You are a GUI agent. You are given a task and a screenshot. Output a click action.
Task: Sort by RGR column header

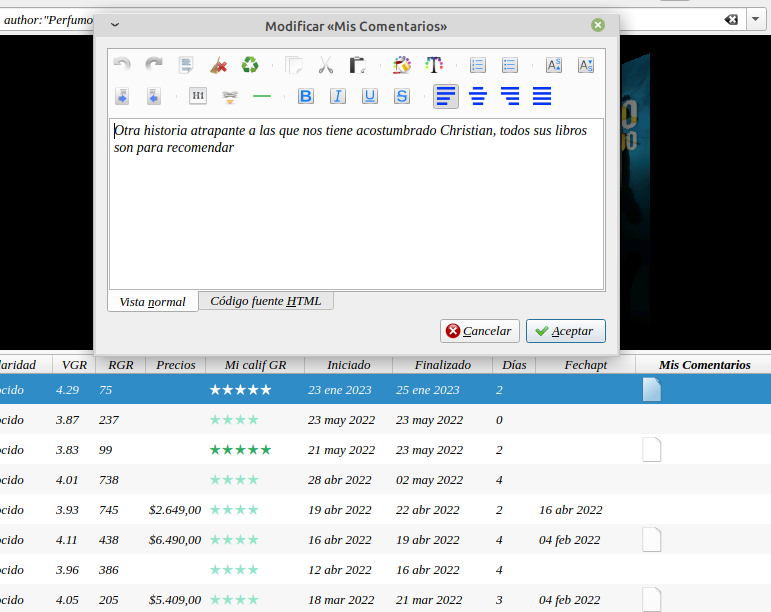[121, 365]
